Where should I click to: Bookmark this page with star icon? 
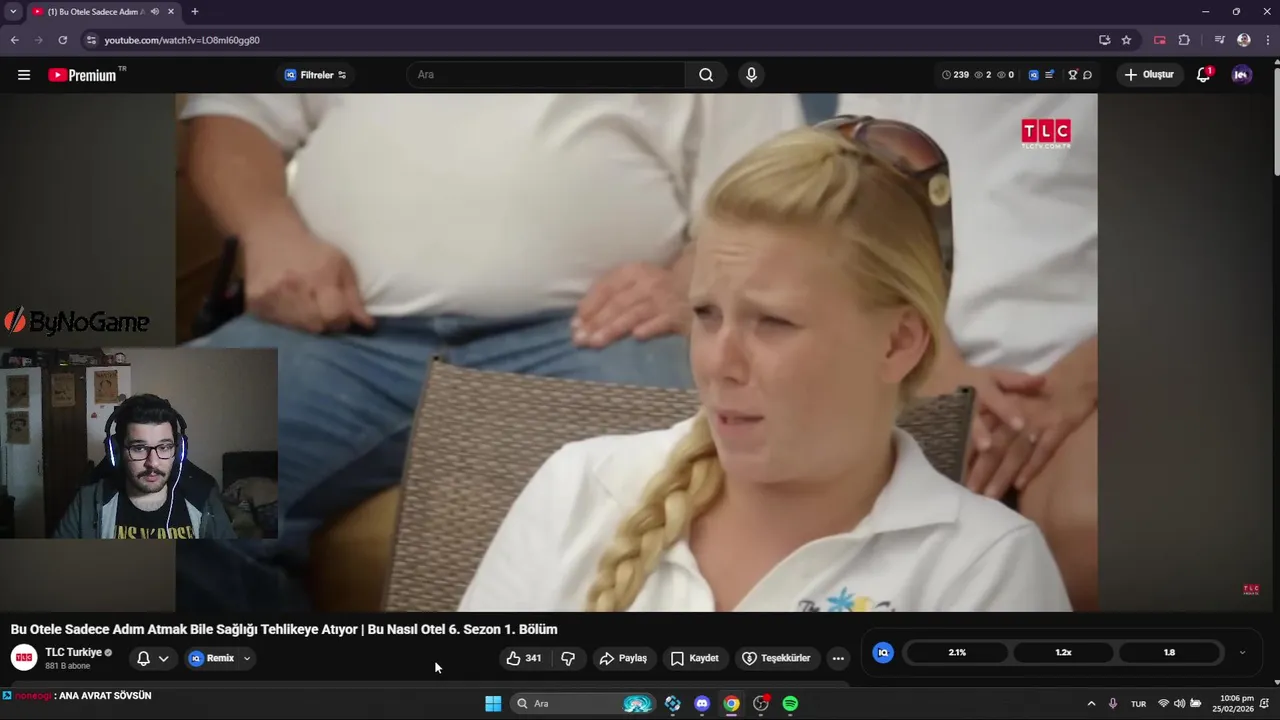pyautogui.click(x=1126, y=40)
